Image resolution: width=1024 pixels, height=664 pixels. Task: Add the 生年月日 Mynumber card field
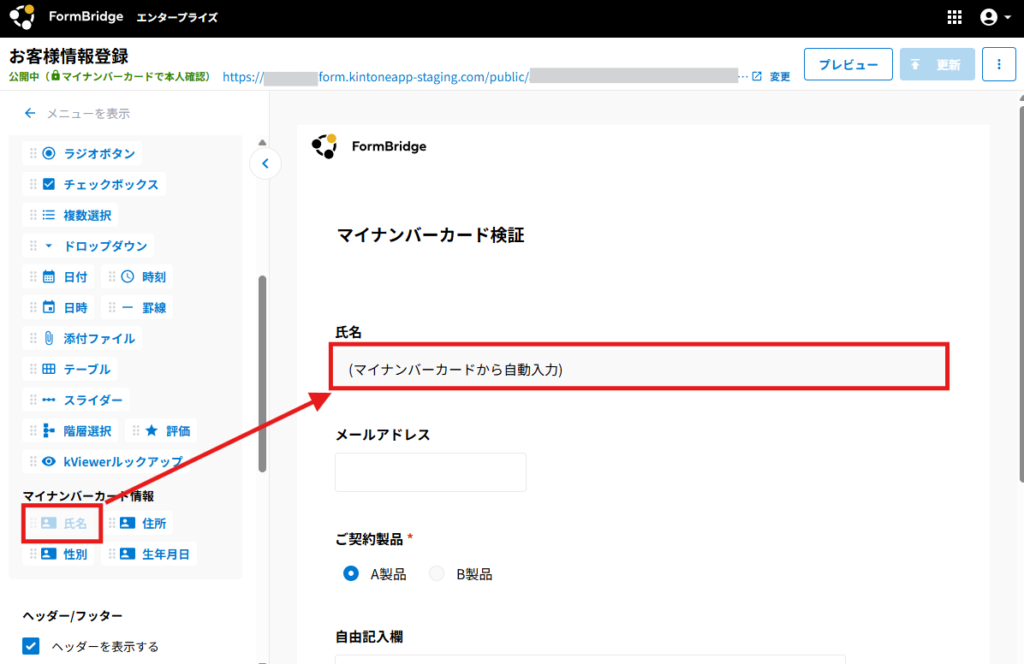(150, 553)
